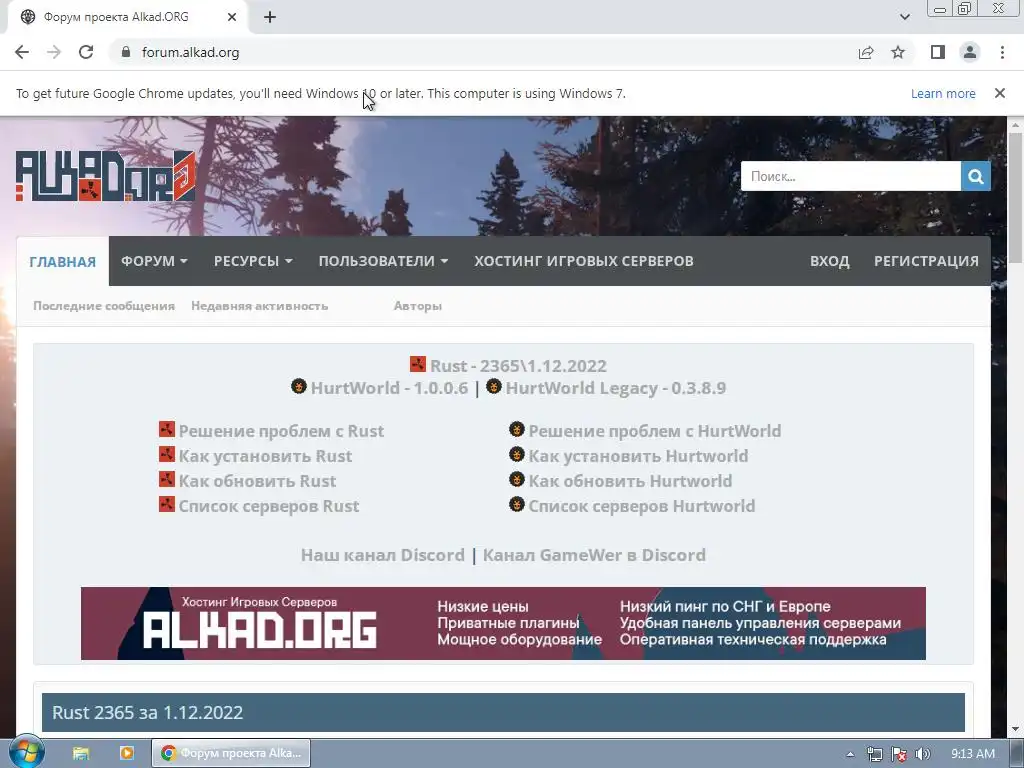Click Rust icon beside Как обновить Rust

[167, 479]
